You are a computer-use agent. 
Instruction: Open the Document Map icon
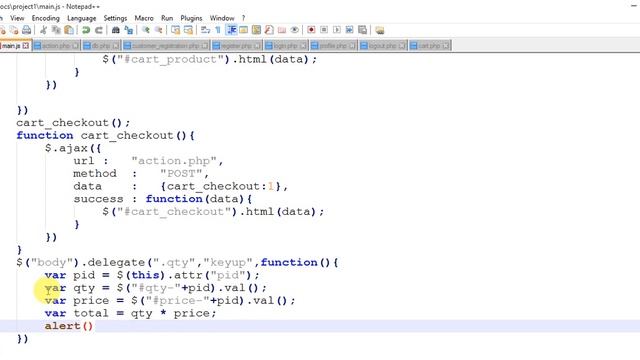point(256,30)
